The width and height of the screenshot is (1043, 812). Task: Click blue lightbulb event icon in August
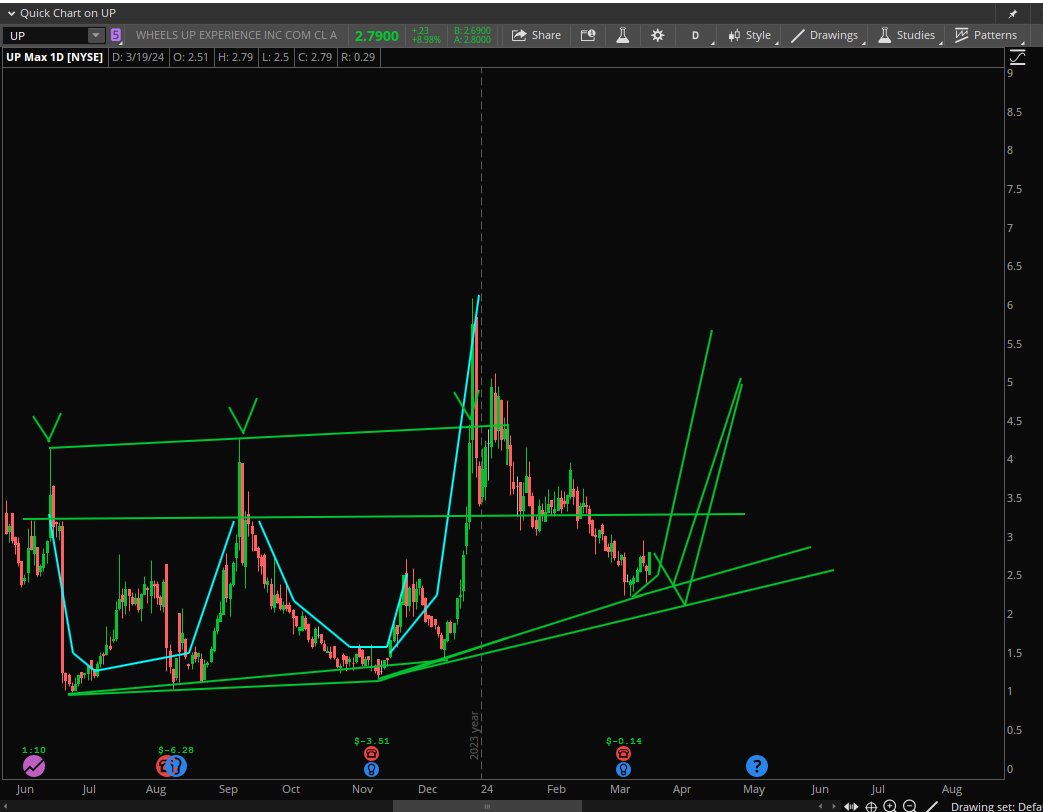(176, 766)
